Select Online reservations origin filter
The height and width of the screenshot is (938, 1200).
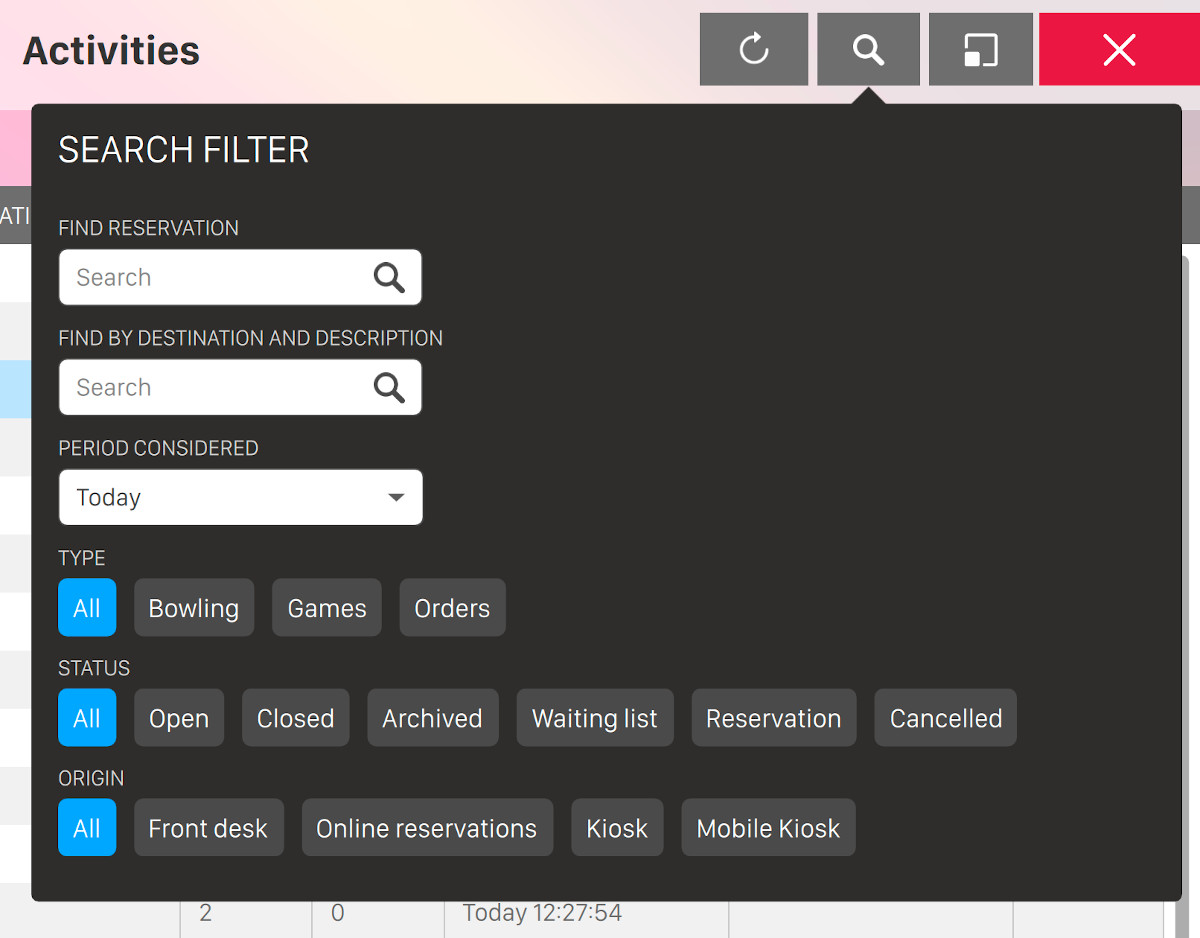[x=427, y=828]
